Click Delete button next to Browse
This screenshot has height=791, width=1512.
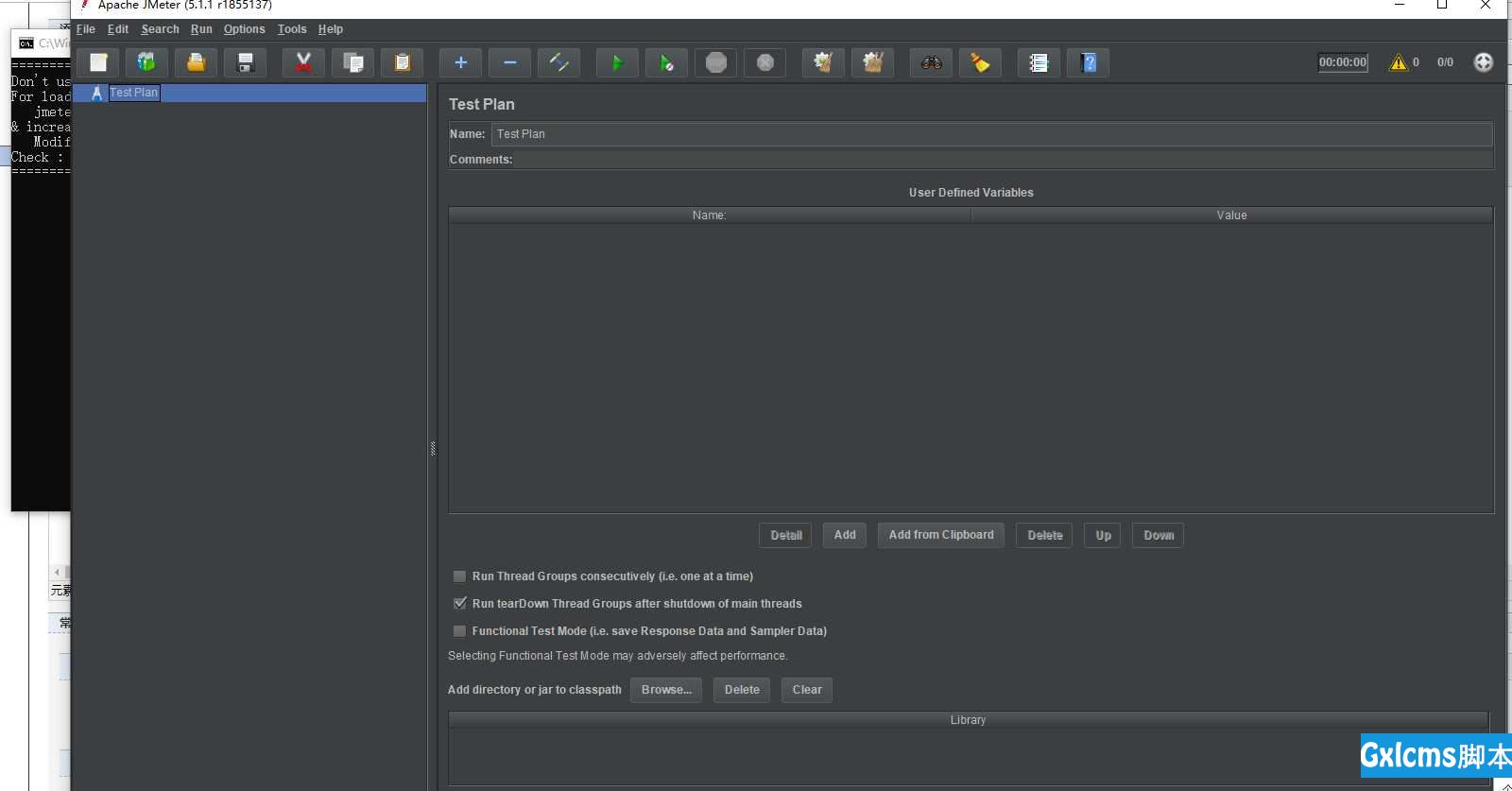point(742,690)
